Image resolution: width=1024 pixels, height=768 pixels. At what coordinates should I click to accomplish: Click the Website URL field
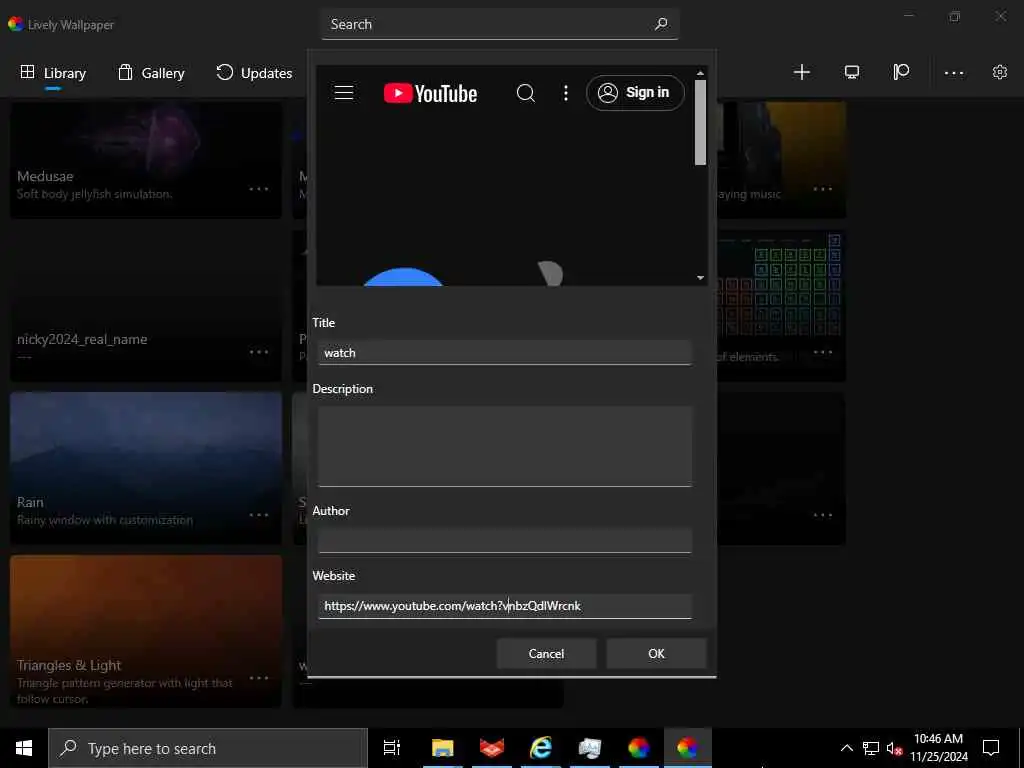pos(504,606)
